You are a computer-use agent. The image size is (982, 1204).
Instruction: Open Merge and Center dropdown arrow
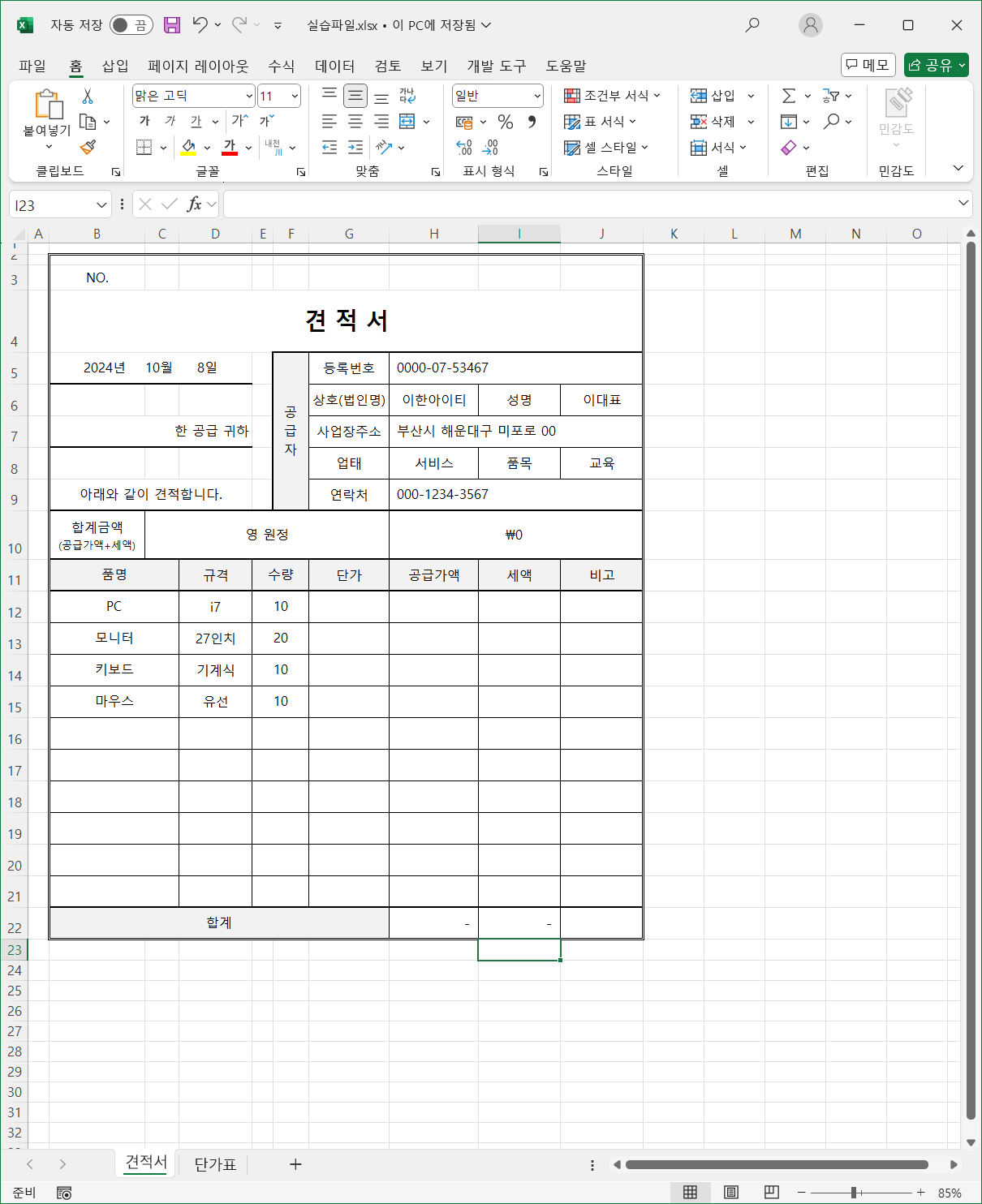pos(426,122)
